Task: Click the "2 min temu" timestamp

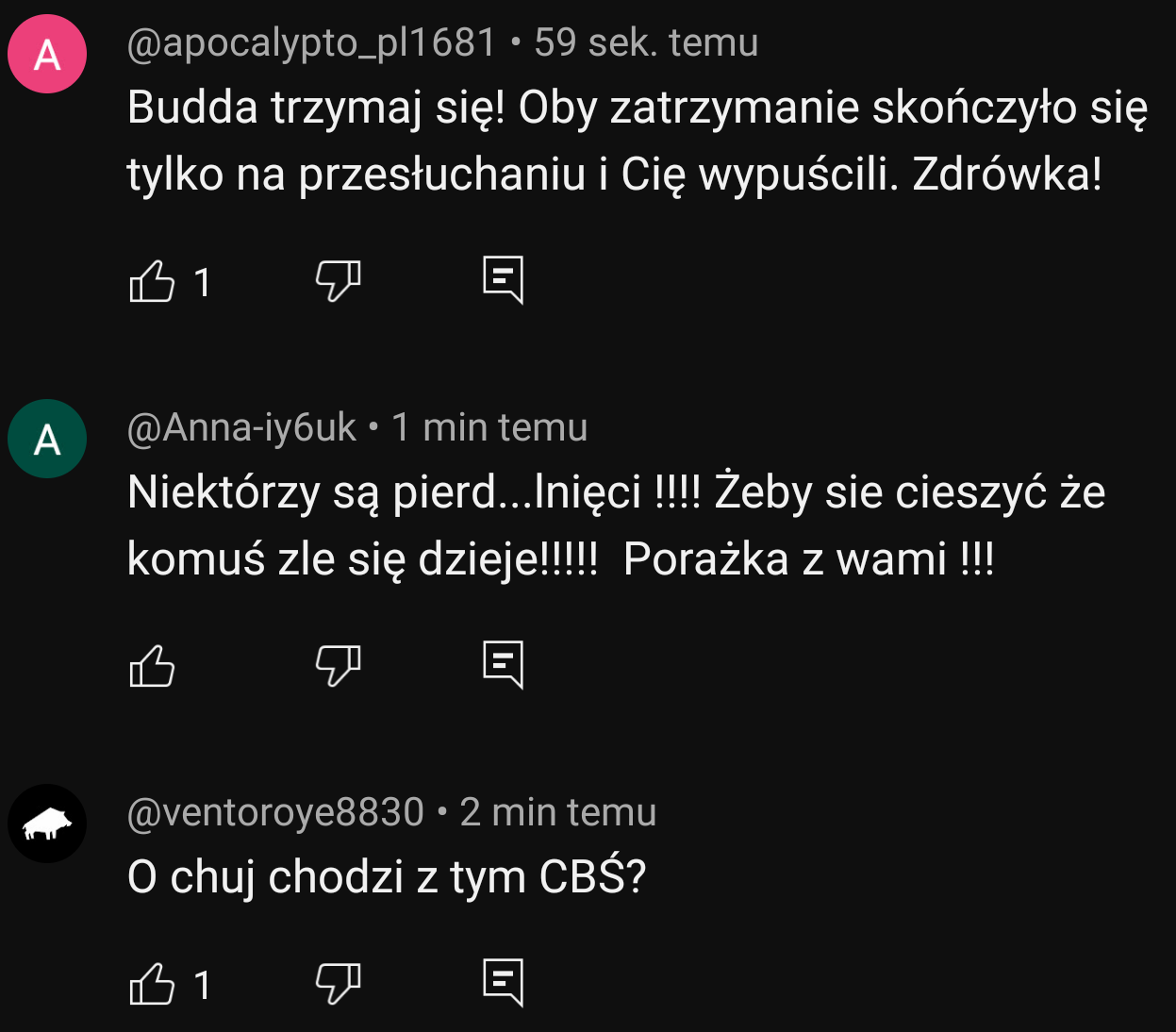Action: [558, 812]
